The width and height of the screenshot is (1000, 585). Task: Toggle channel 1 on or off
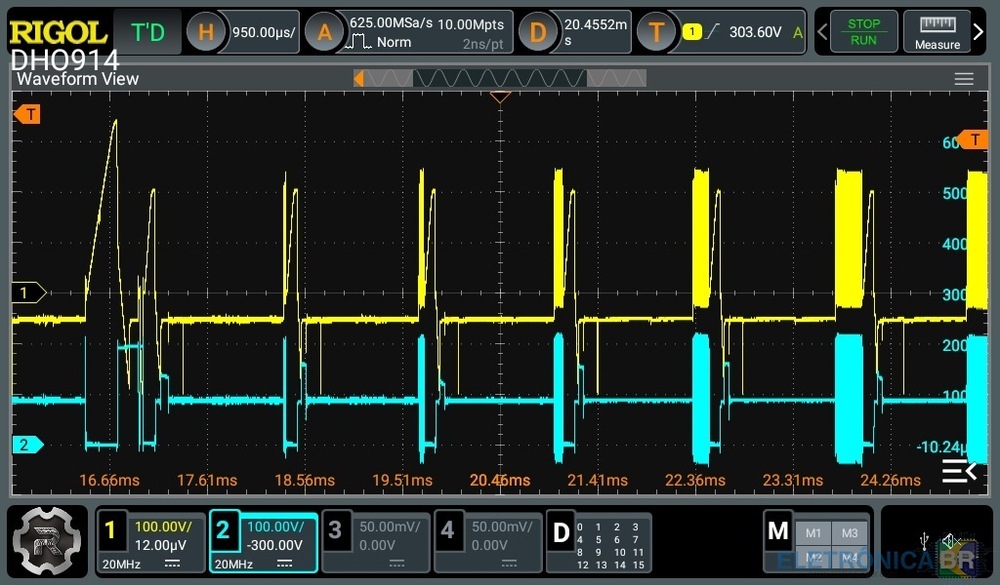(x=110, y=529)
